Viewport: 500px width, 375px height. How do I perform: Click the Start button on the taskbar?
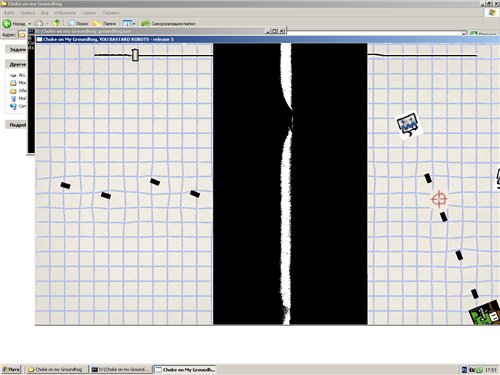(x=11, y=369)
